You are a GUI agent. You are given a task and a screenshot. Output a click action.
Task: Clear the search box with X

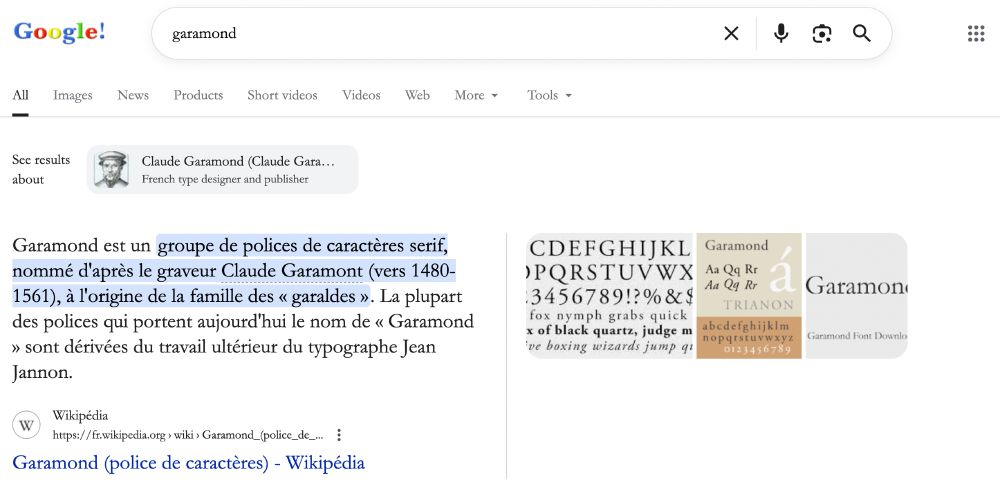732,33
